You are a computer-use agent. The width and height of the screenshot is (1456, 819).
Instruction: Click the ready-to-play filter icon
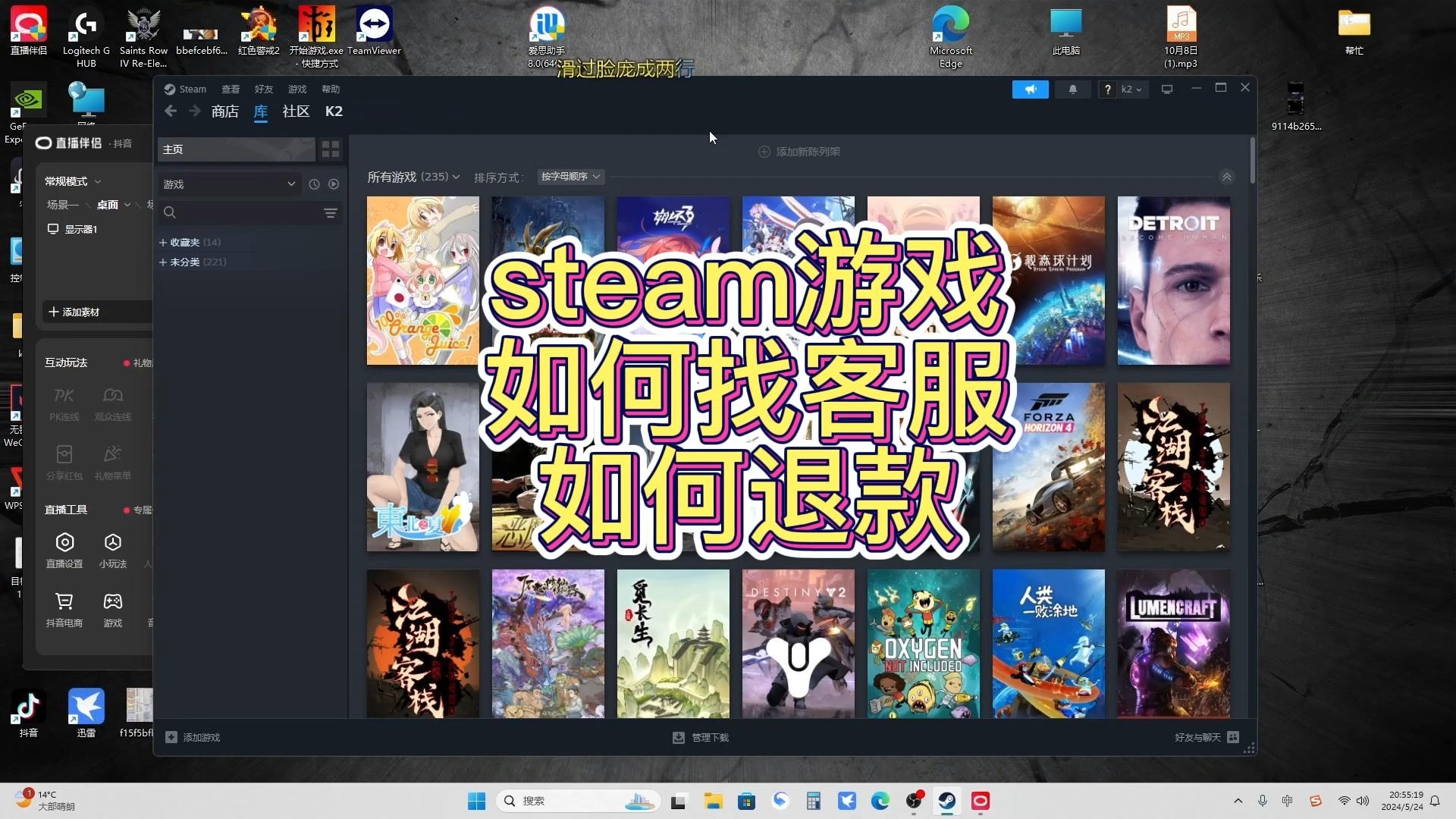pos(334,184)
